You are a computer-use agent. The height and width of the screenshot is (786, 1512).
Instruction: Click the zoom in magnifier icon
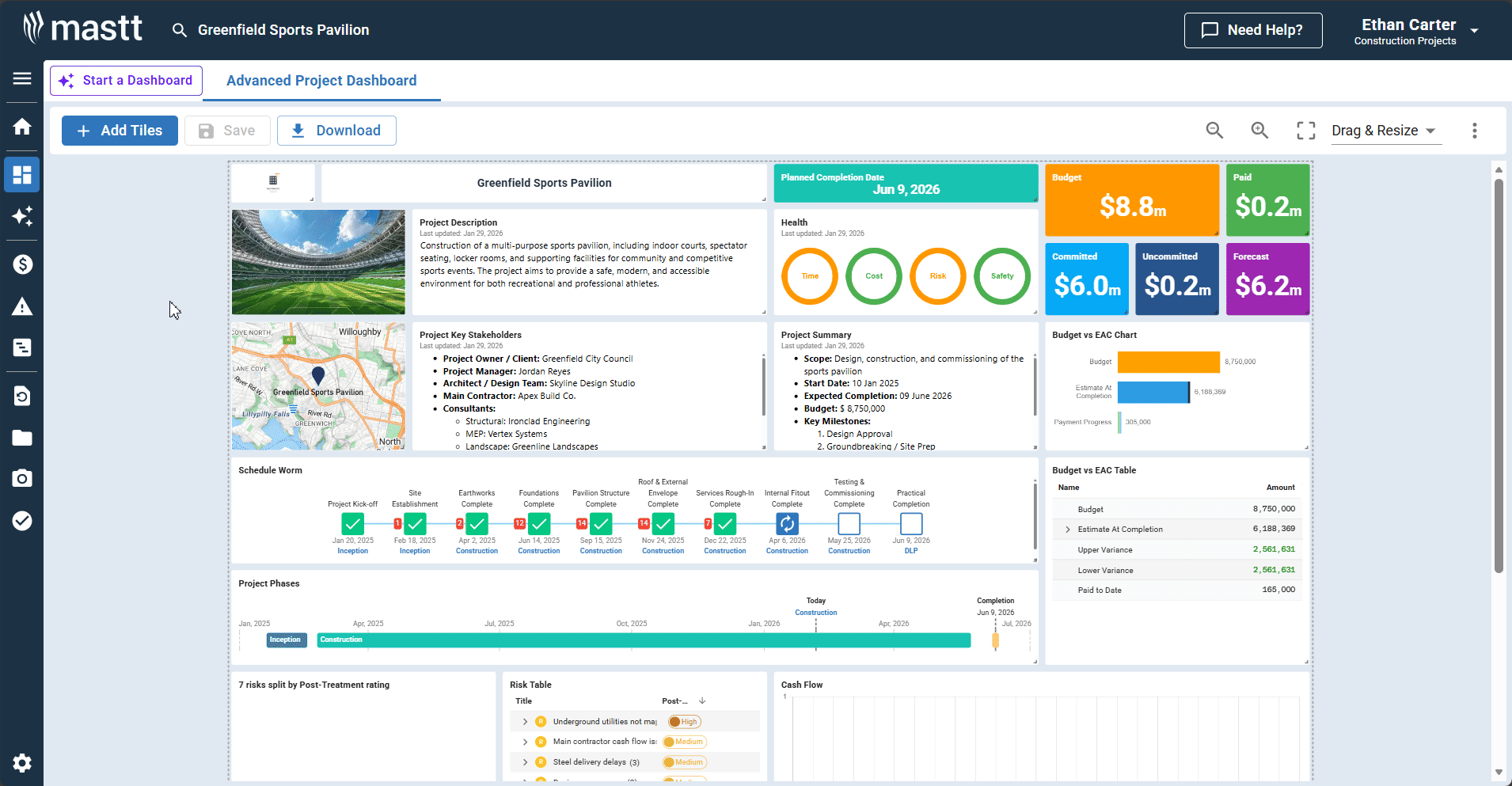point(1259,131)
